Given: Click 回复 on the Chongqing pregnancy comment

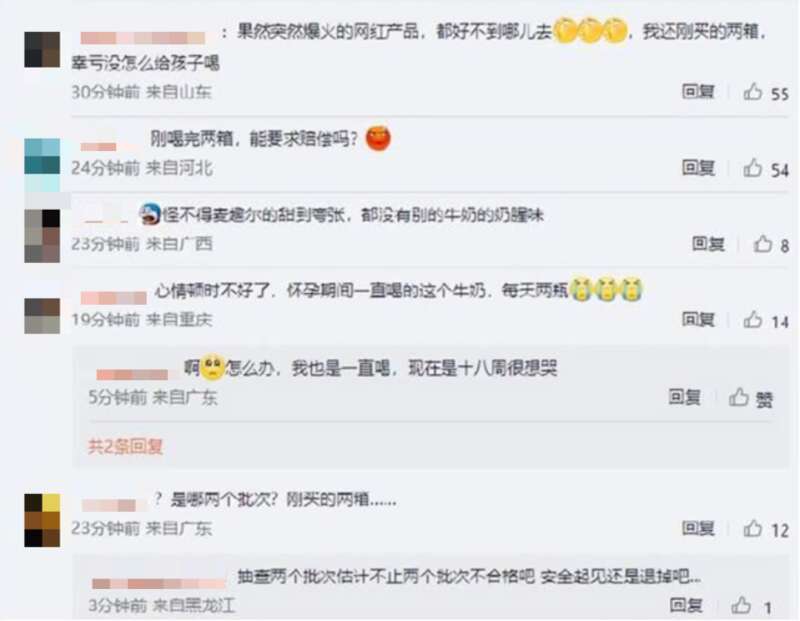Looking at the screenshot, I should pos(698,319).
